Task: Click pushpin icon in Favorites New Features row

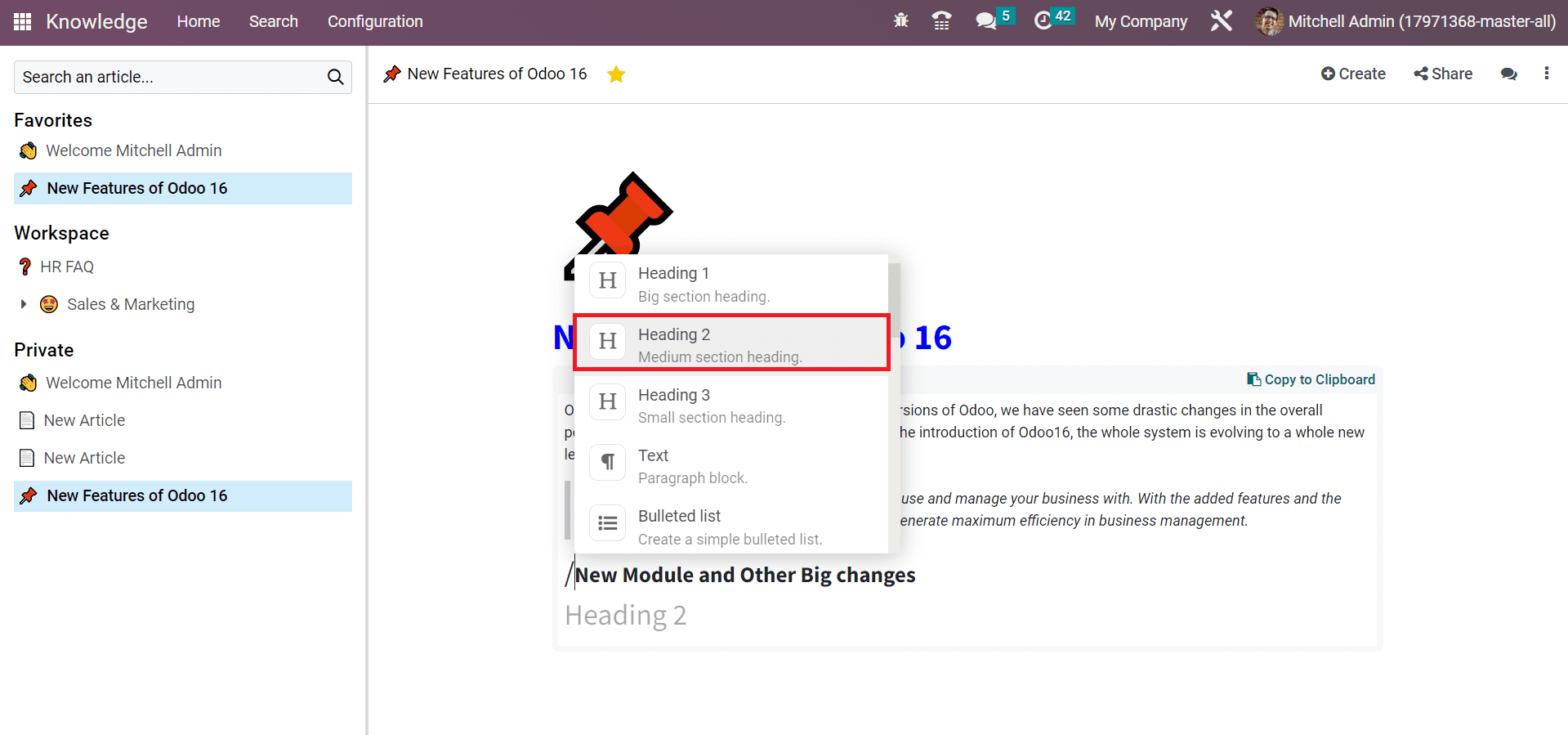Action: click(29, 188)
